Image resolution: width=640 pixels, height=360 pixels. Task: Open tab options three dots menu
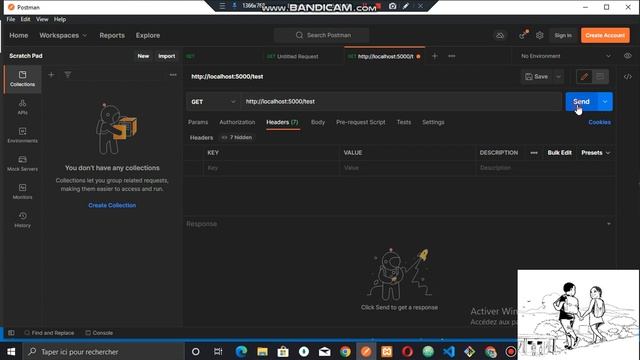tap(452, 56)
